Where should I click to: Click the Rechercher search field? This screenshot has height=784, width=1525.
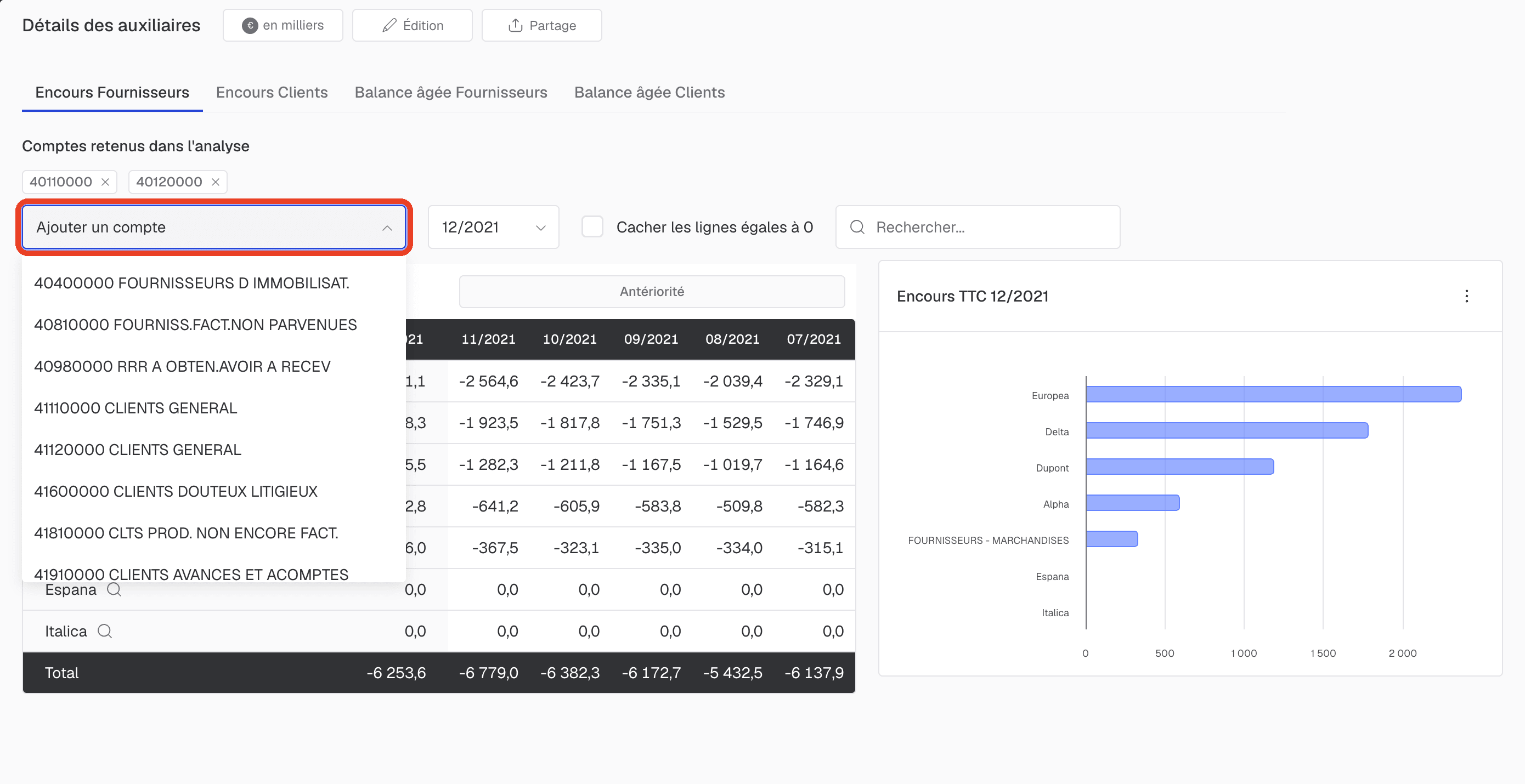pyautogui.click(x=978, y=227)
